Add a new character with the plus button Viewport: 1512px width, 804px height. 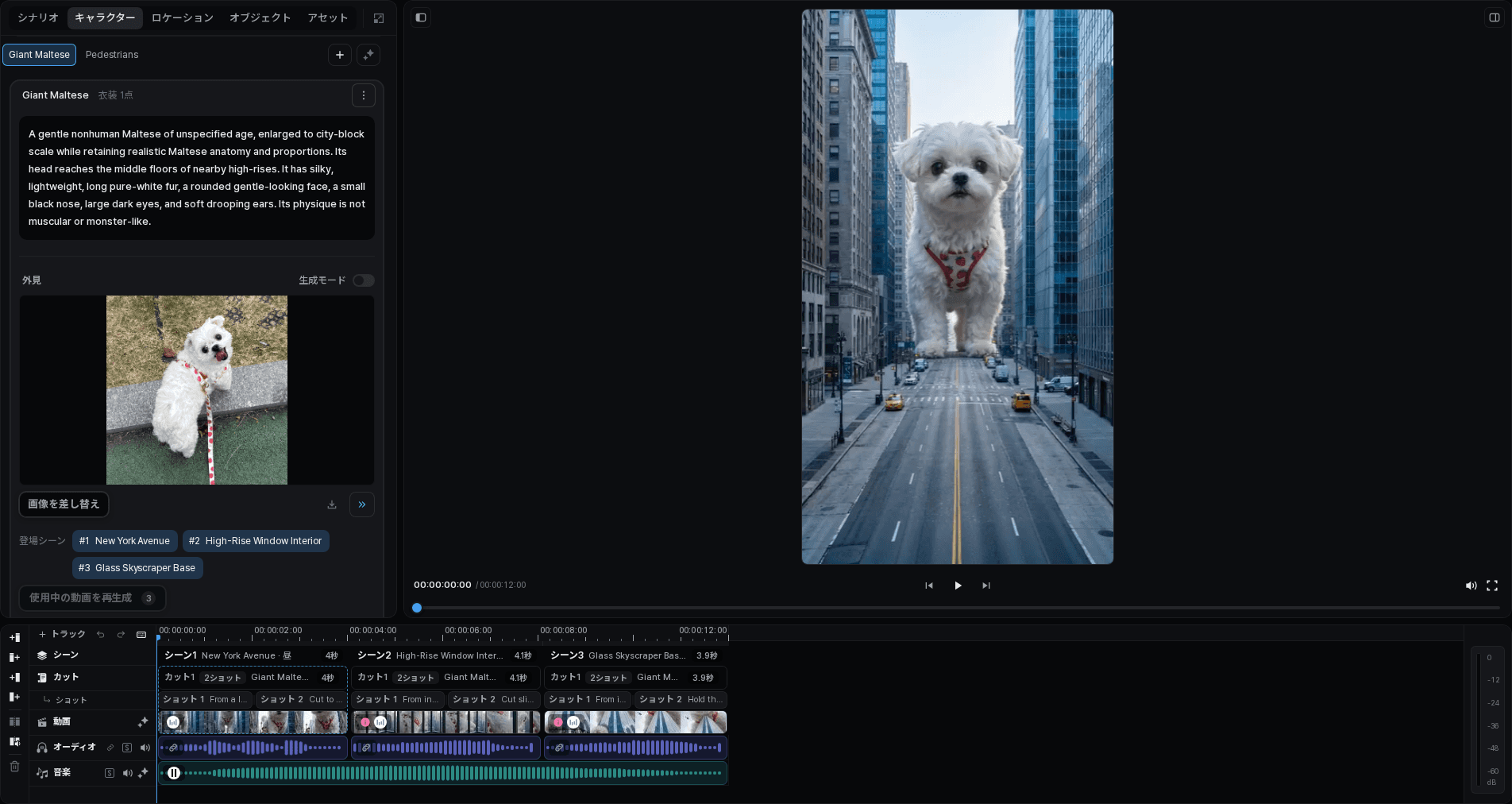(340, 55)
